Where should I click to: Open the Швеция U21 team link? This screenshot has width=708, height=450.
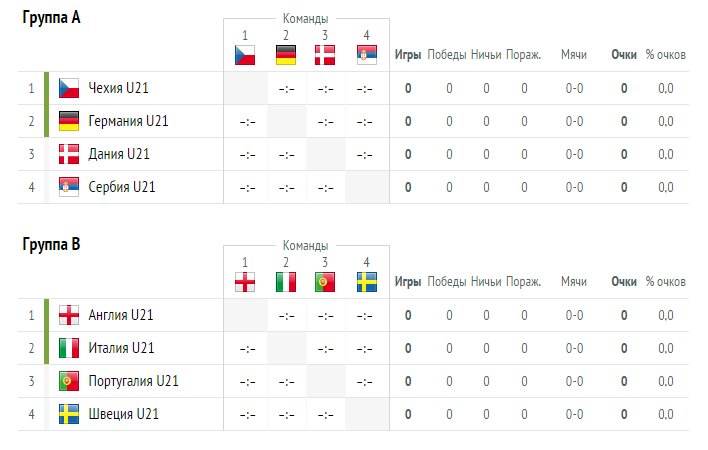[x=123, y=414]
